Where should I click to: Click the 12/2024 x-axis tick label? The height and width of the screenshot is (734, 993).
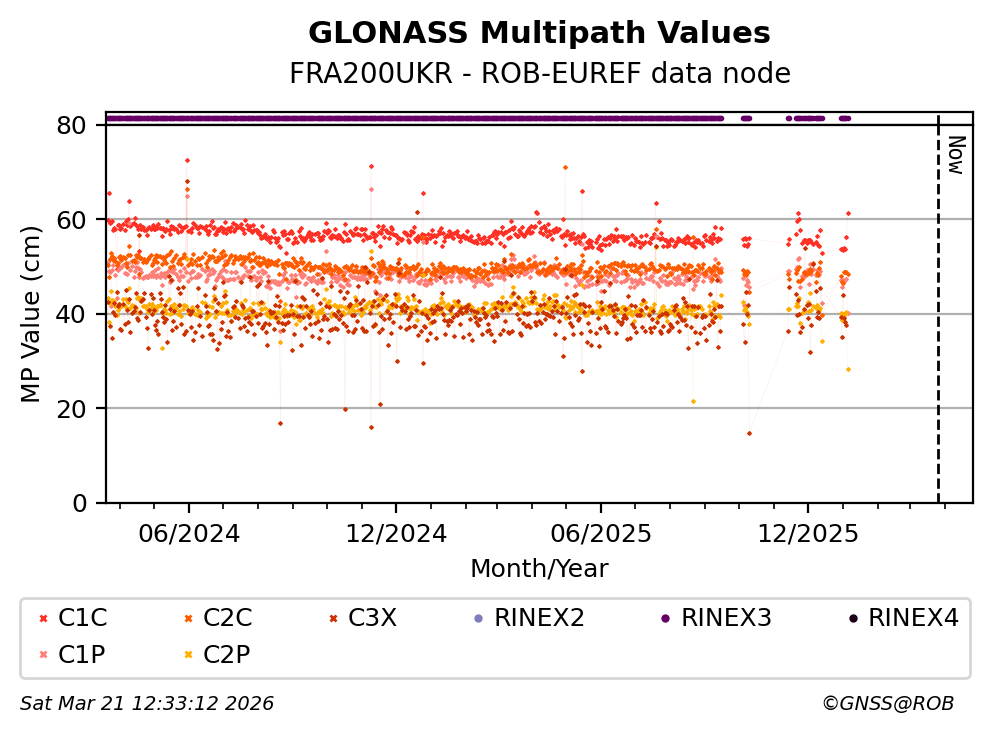[x=396, y=534]
